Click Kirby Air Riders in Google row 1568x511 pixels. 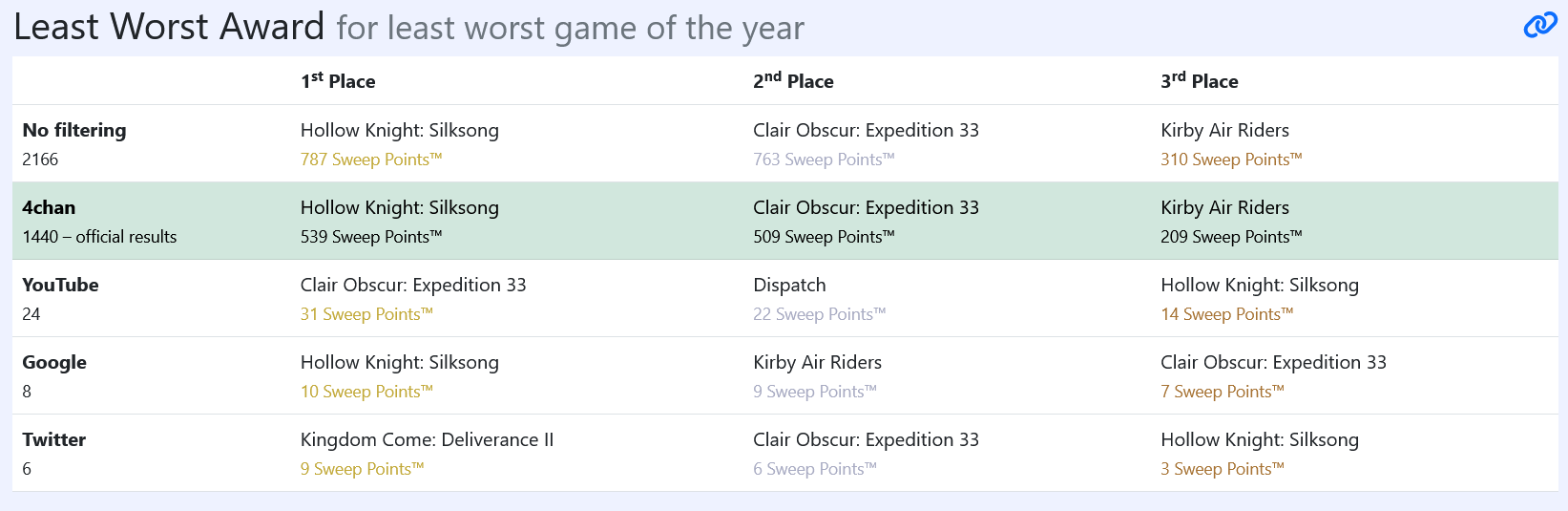pos(817,362)
